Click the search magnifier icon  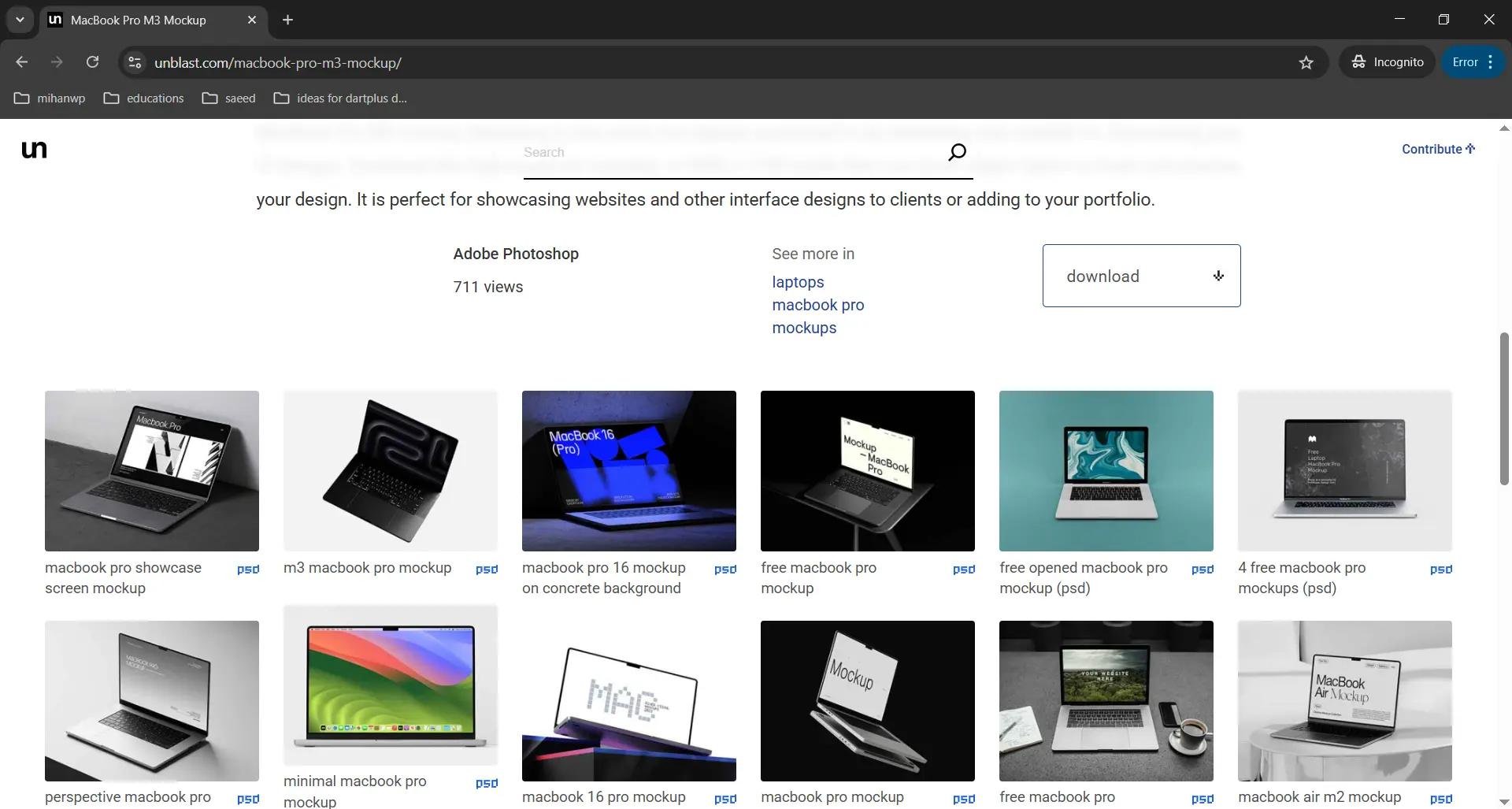956,152
